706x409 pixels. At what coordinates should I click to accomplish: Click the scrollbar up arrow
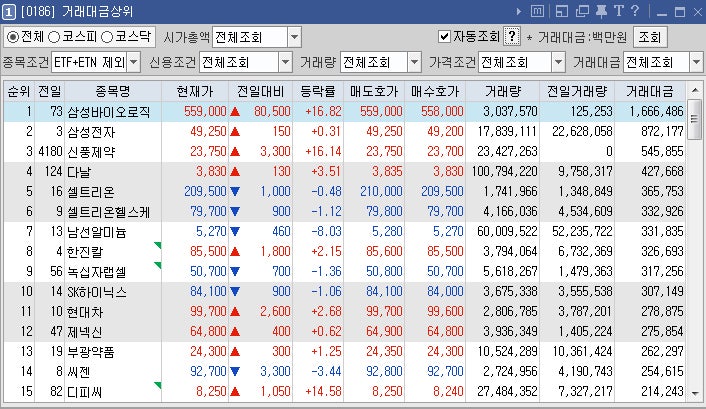(695, 91)
